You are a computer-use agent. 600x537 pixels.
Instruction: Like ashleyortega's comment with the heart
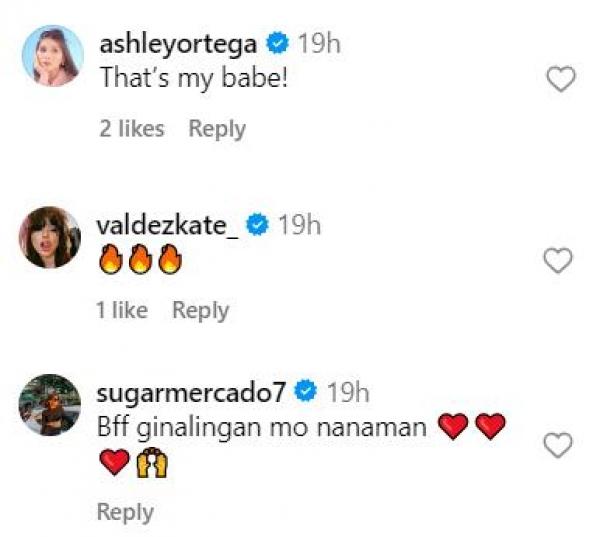[562, 80]
